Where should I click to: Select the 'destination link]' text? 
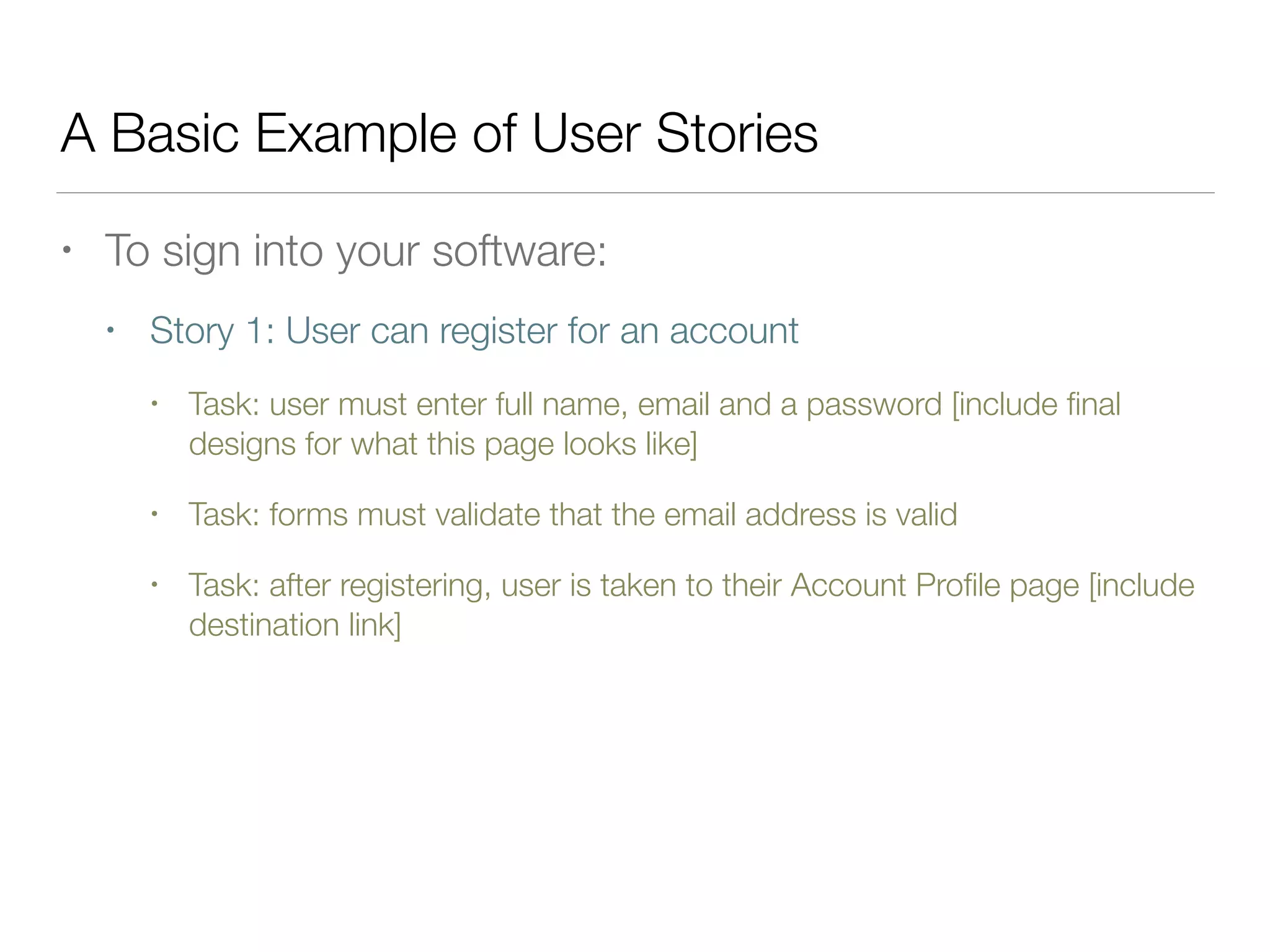(x=295, y=625)
